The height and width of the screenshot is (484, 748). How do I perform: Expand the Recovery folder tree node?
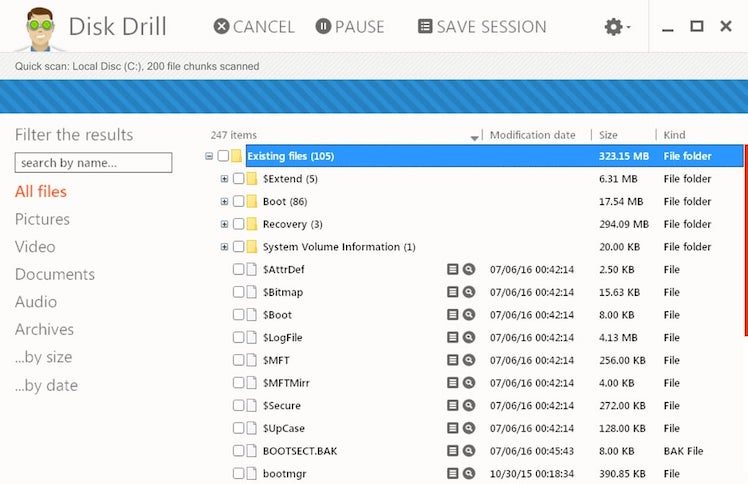pos(224,224)
